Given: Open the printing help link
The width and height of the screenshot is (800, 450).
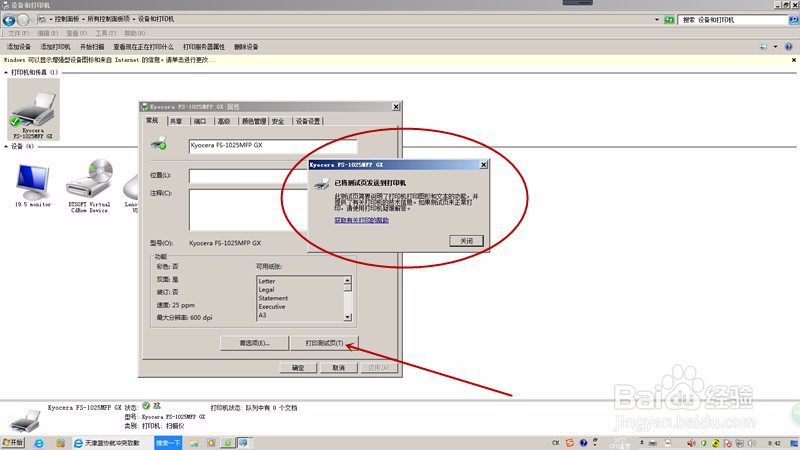Looking at the screenshot, I should (361, 220).
